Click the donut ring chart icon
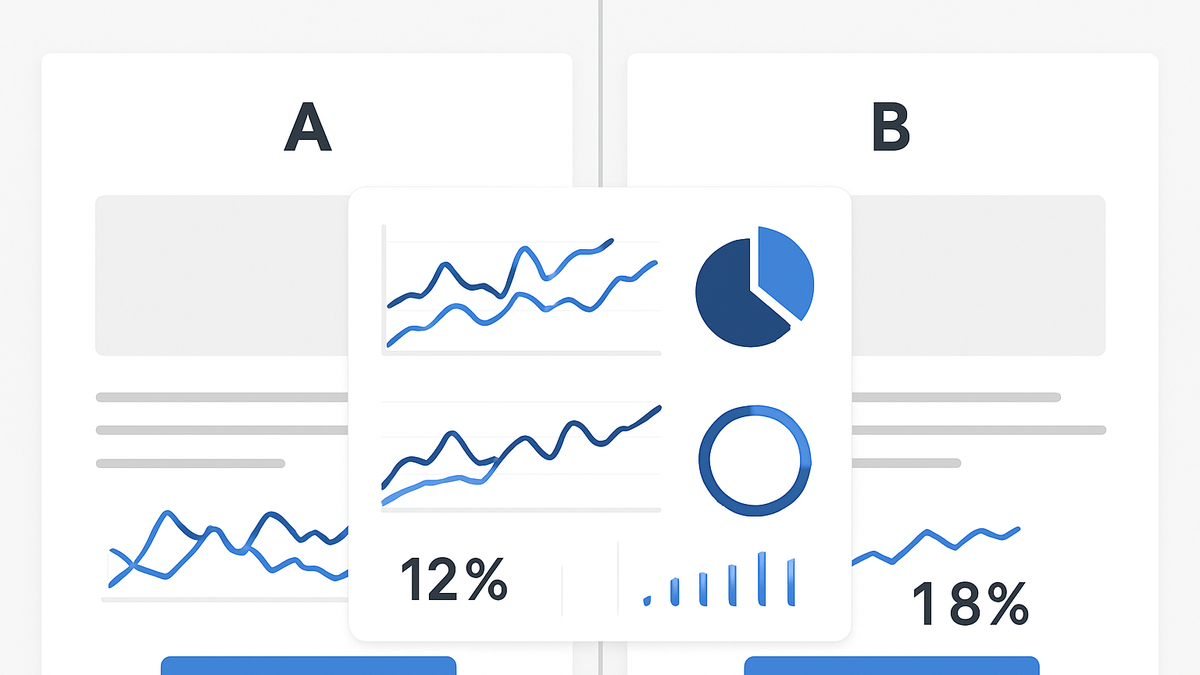This screenshot has width=1200, height=675. click(x=755, y=461)
